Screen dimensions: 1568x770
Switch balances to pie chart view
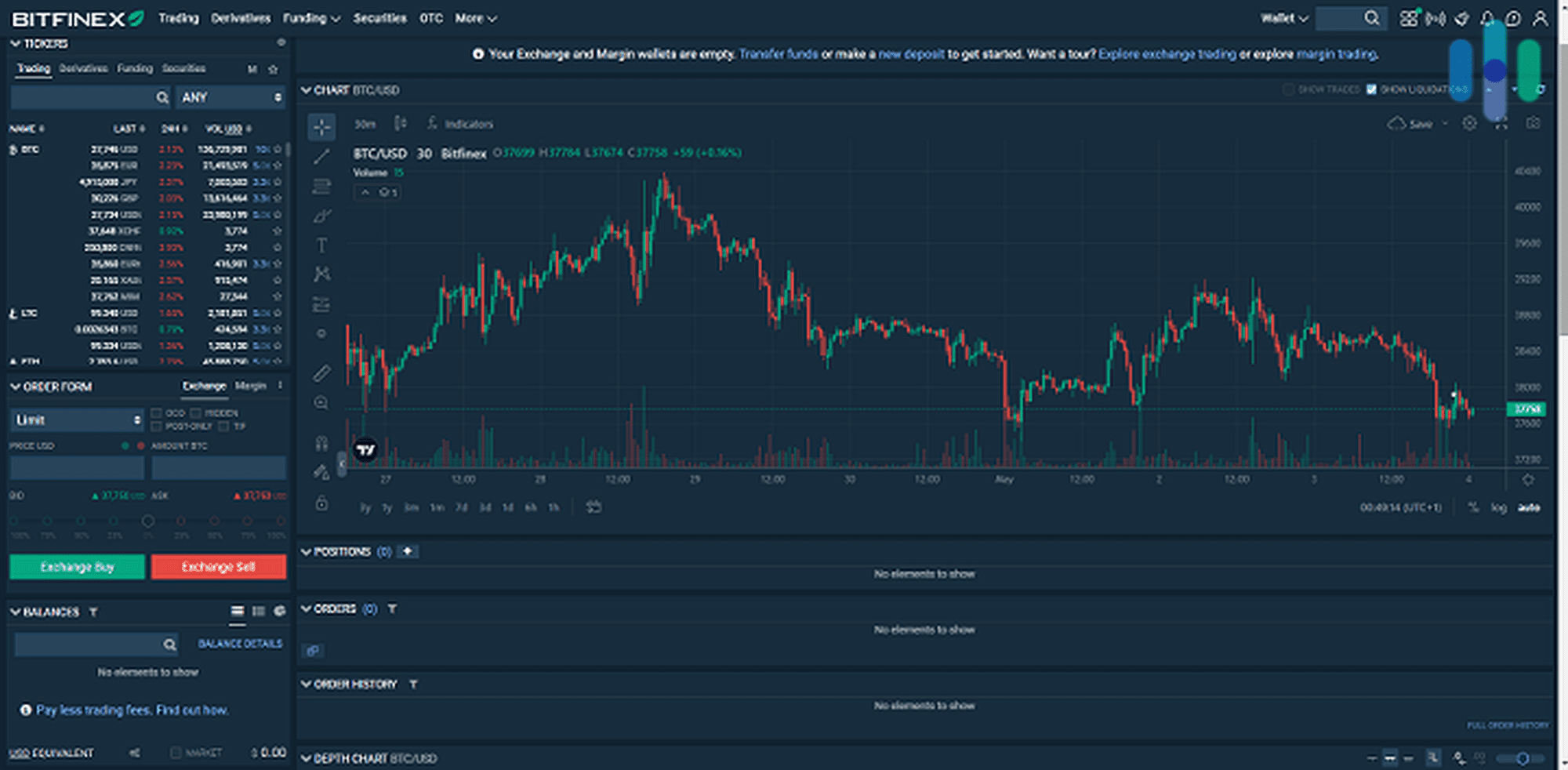[279, 611]
